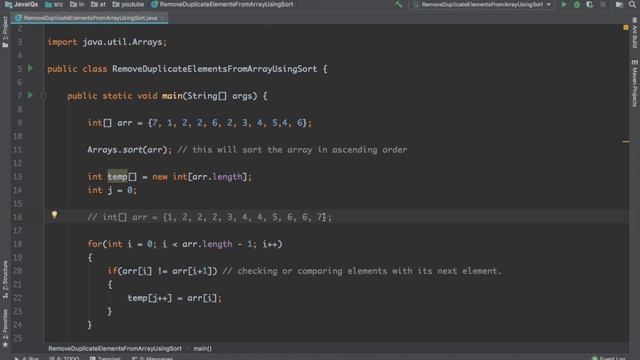The width and height of the screenshot is (640, 360).
Task: Open the Maven Projects side panel
Action: pyautogui.click(x=635, y=84)
